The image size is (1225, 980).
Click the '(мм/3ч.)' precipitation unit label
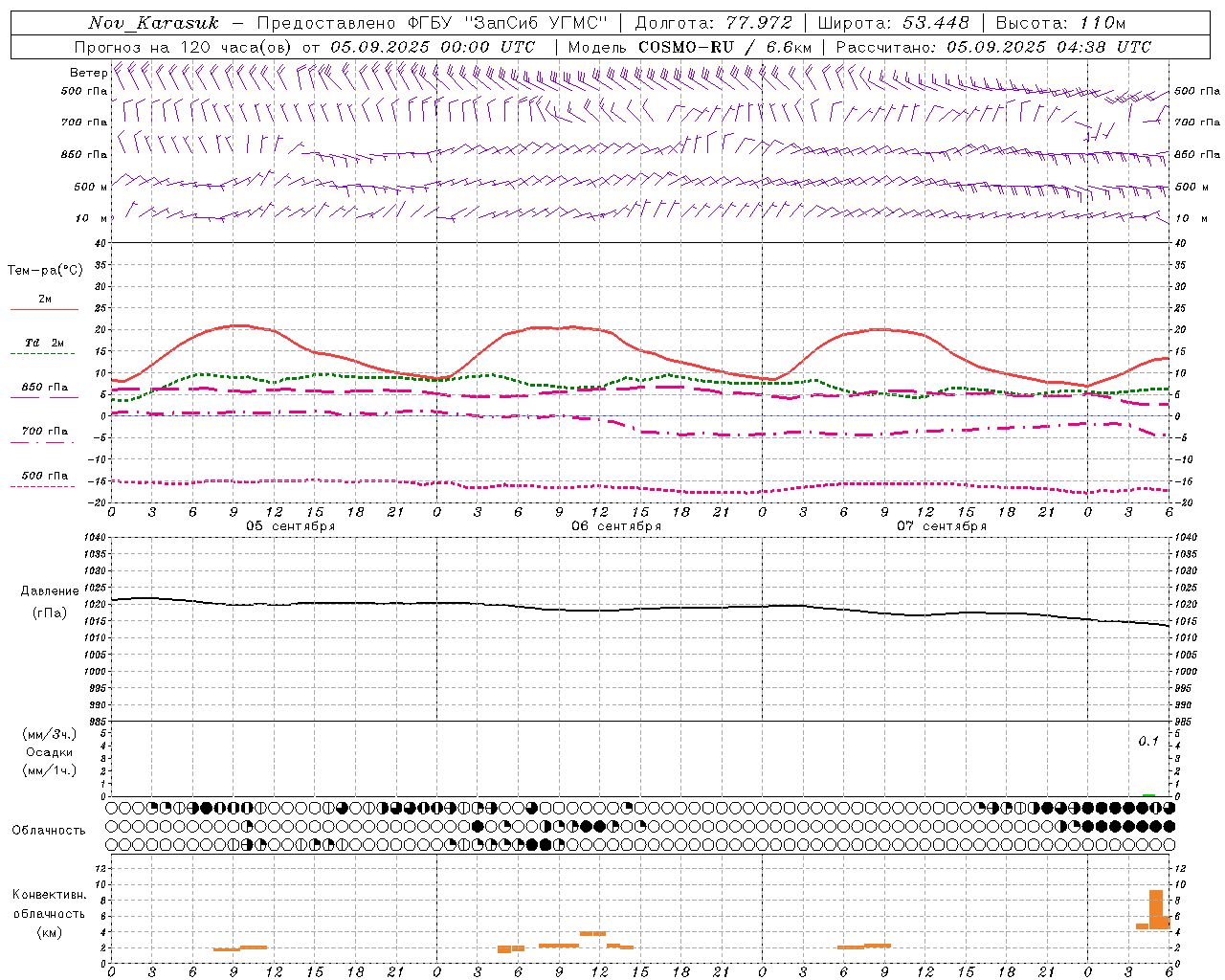point(50,734)
